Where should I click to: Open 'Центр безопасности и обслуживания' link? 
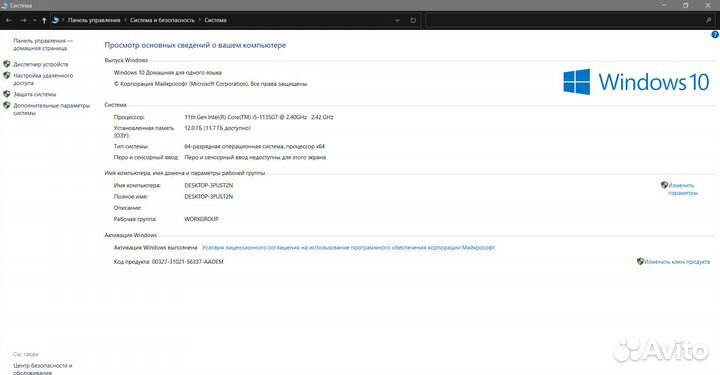(42, 369)
